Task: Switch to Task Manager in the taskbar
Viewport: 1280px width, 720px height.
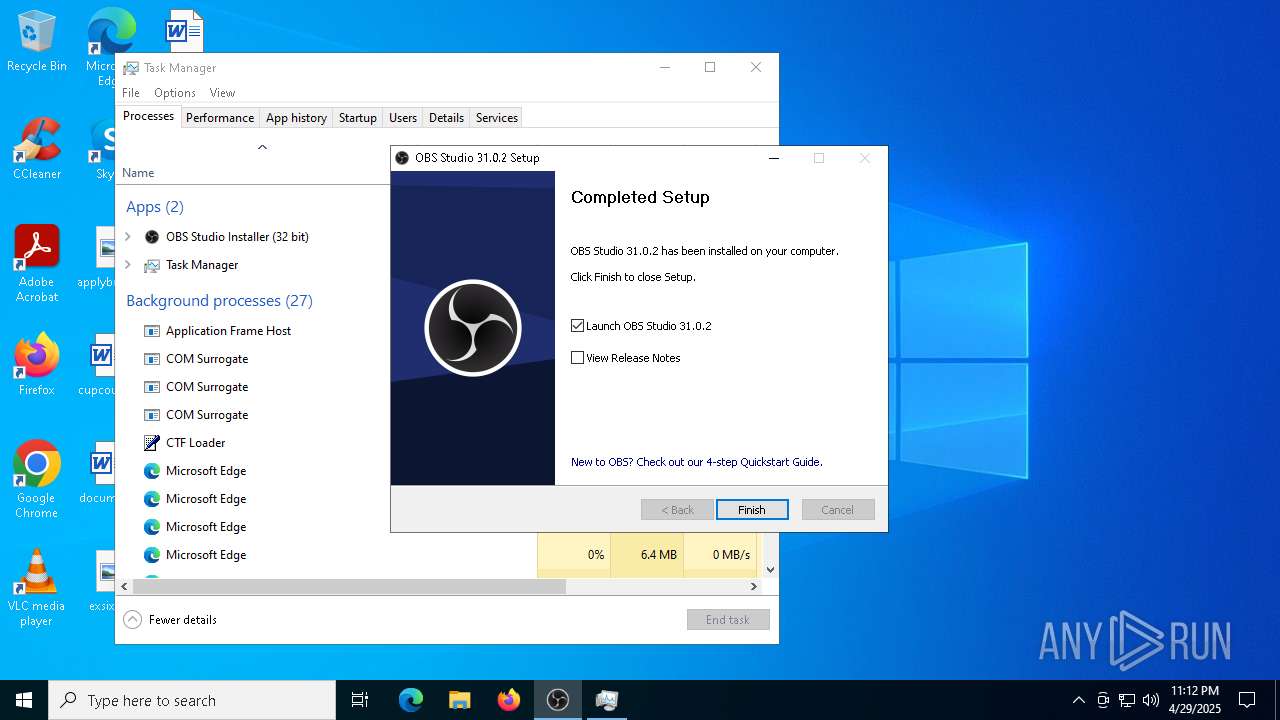Action: 607,700
